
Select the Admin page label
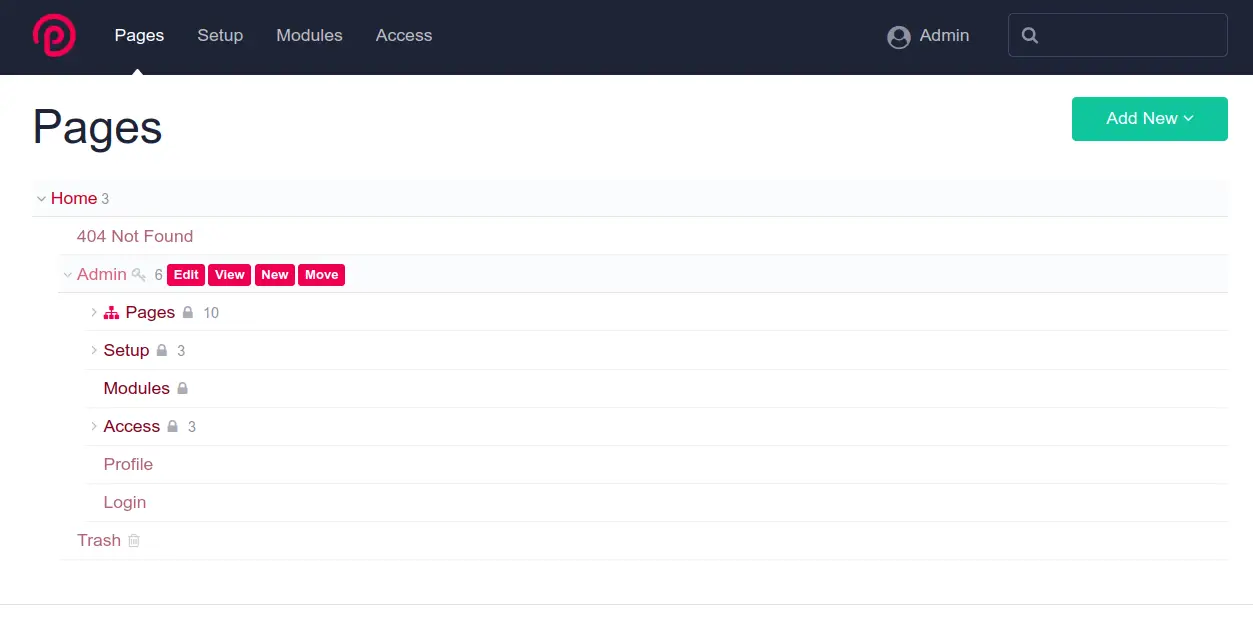click(102, 274)
